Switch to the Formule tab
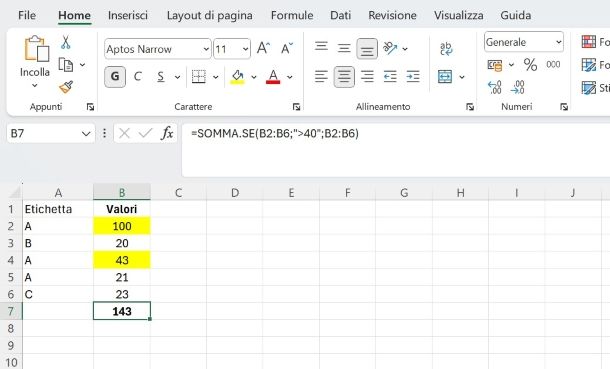The width and height of the screenshot is (610, 369). 292,16
